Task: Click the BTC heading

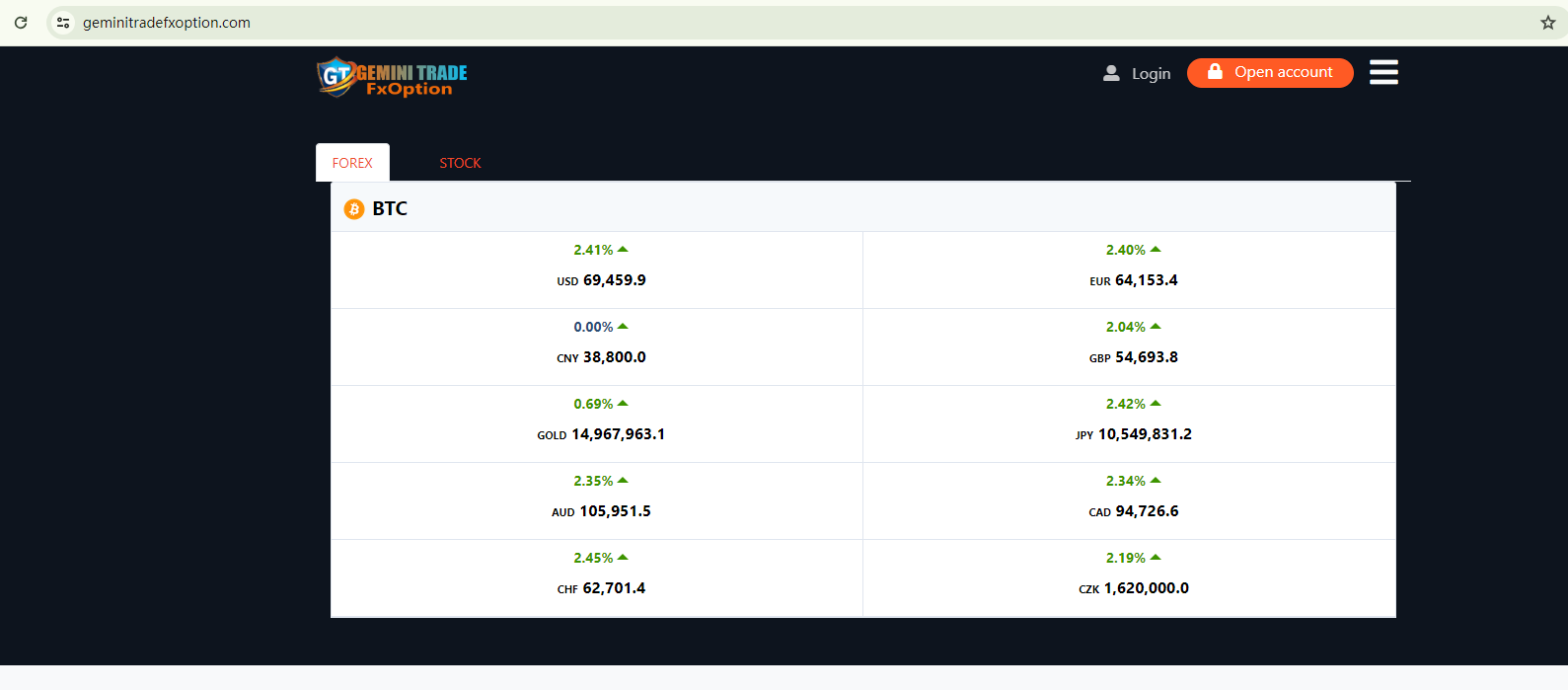Action: pos(390,209)
